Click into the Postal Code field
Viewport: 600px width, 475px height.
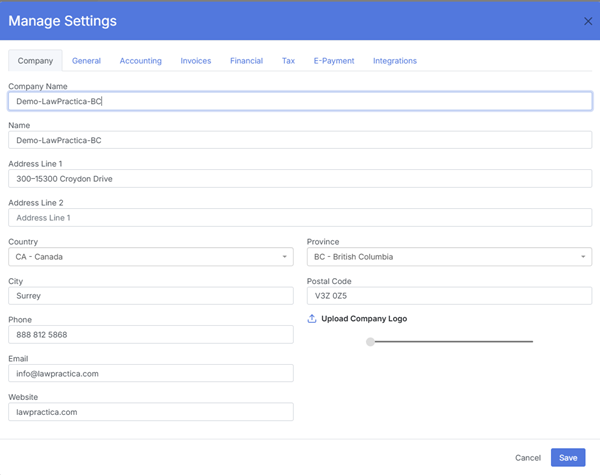pos(448,296)
